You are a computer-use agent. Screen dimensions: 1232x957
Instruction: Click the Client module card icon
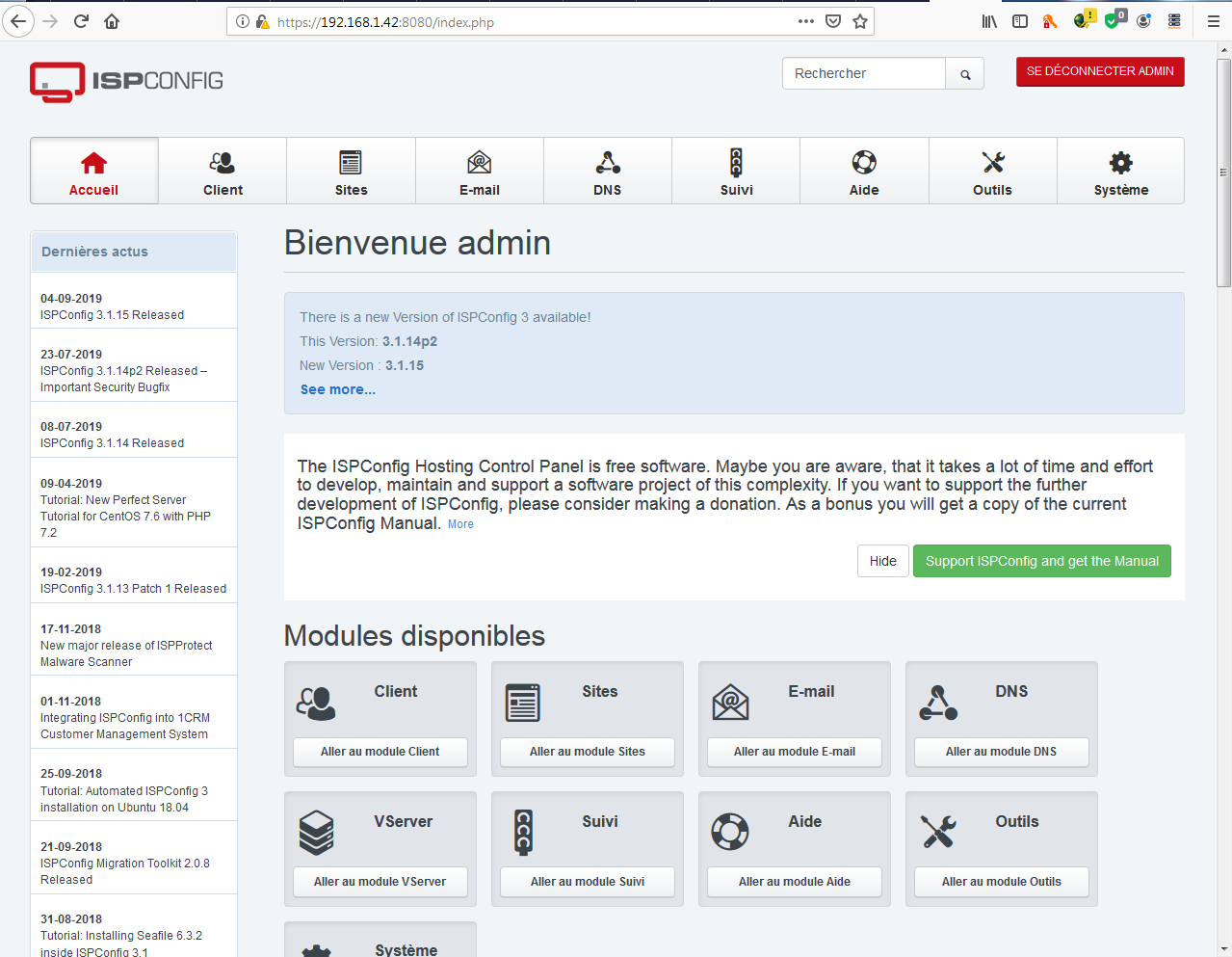[316, 703]
